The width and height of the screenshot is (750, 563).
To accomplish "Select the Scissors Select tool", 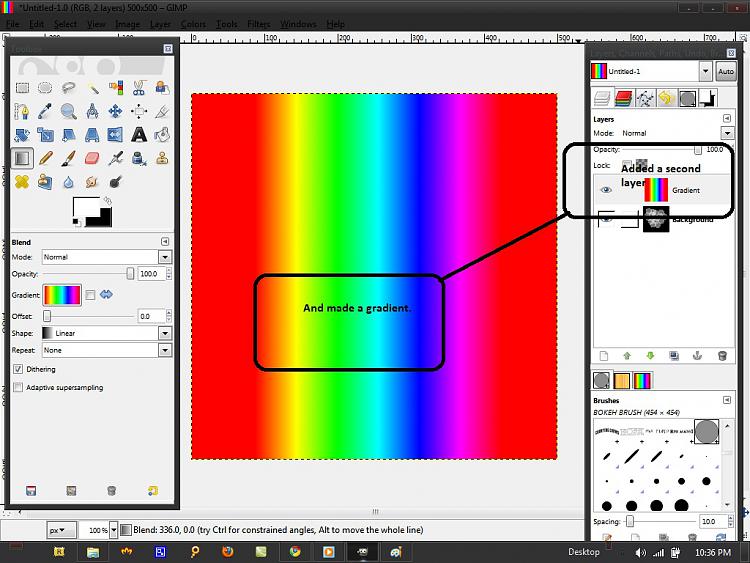I will point(139,88).
